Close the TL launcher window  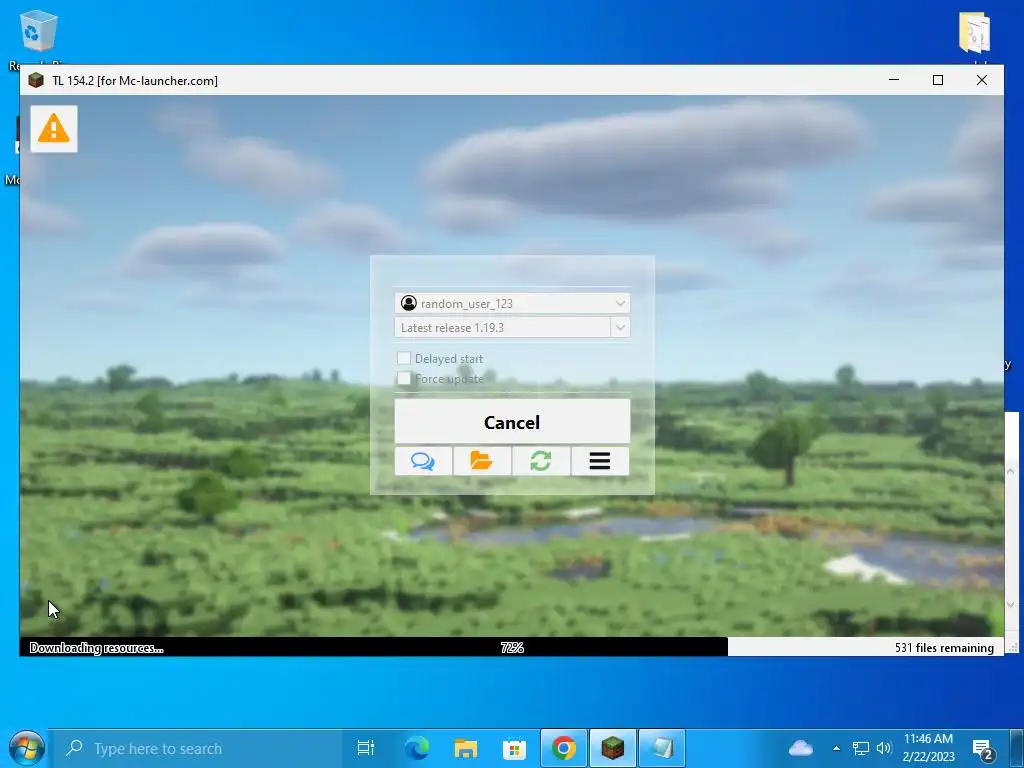tap(982, 80)
